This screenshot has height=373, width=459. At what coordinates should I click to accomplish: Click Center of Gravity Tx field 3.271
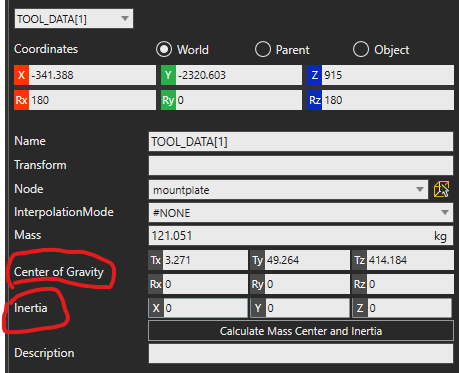click(x=205, y=260)
